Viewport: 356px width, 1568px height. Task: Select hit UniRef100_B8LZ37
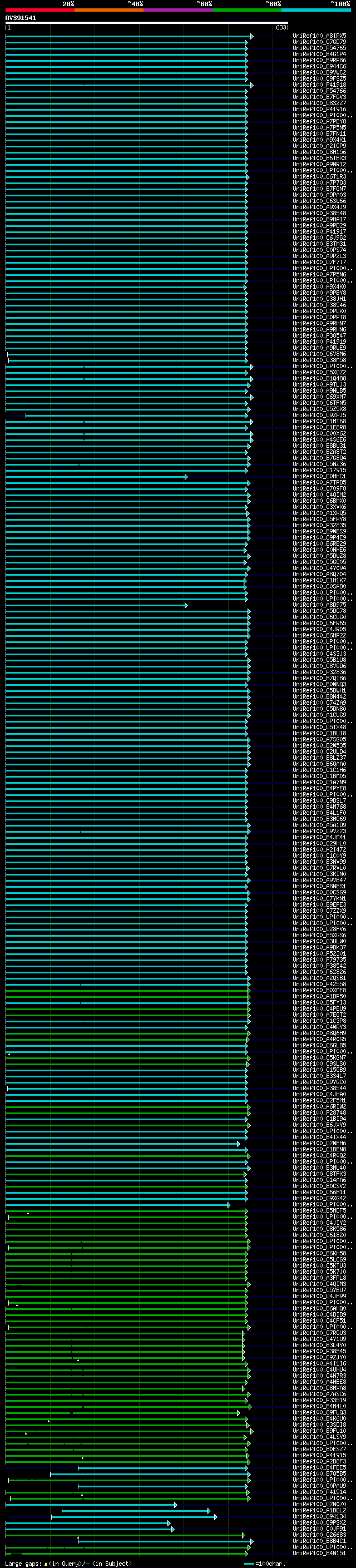[319, 758]
